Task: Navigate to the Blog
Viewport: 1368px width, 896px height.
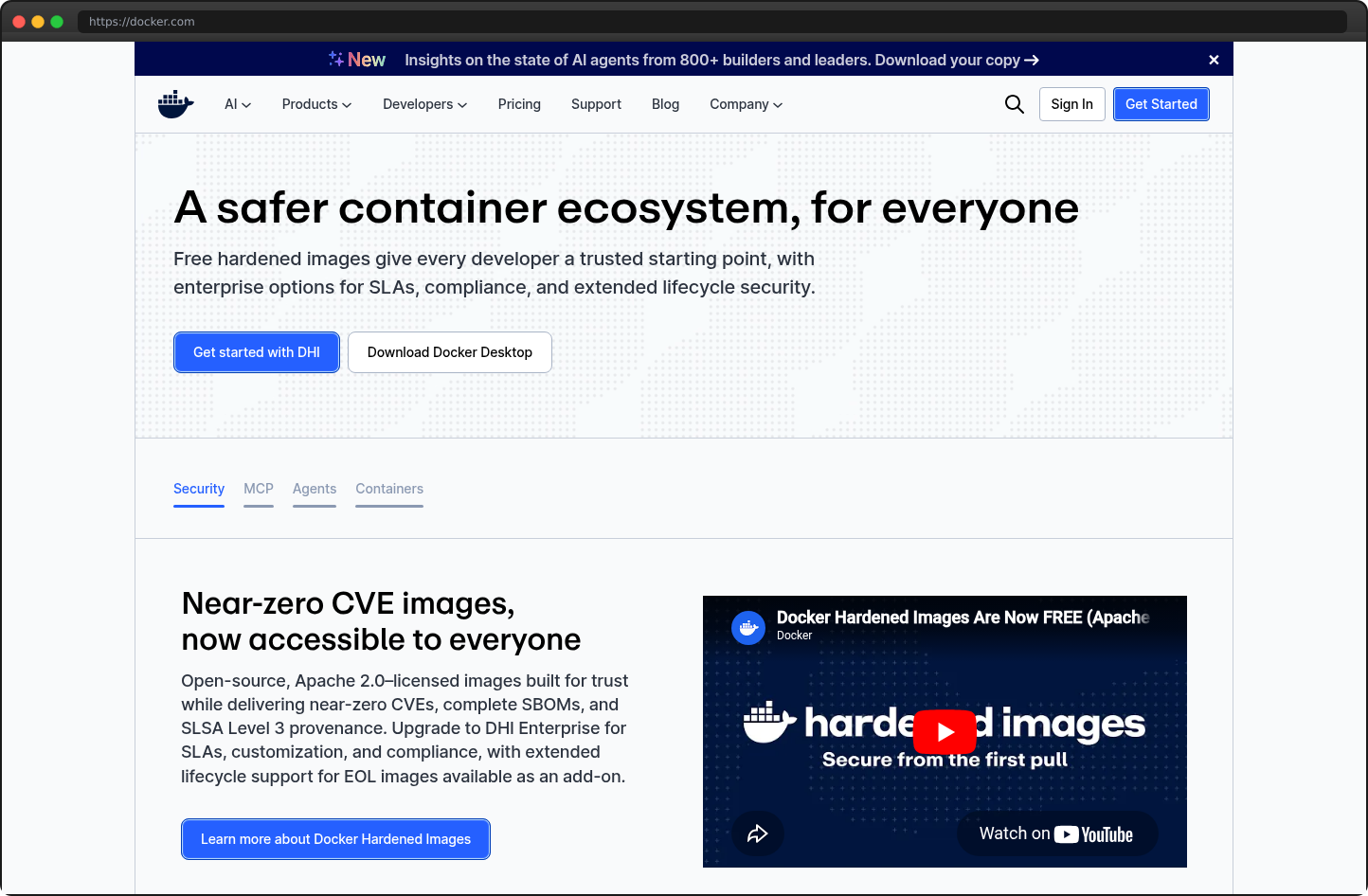Action: [665, 104]
